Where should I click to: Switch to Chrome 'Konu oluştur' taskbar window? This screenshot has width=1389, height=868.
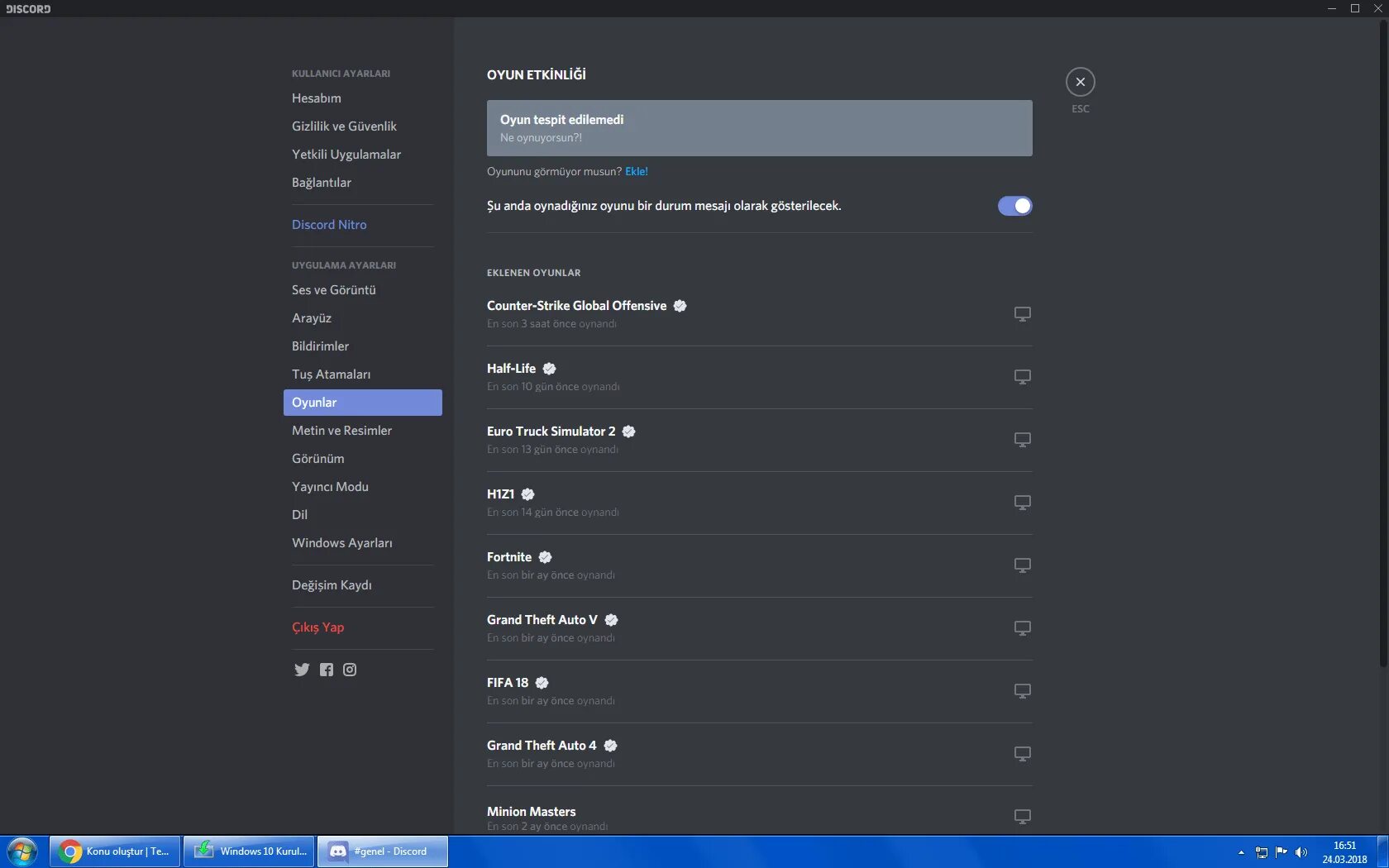(x=115, y=851)
